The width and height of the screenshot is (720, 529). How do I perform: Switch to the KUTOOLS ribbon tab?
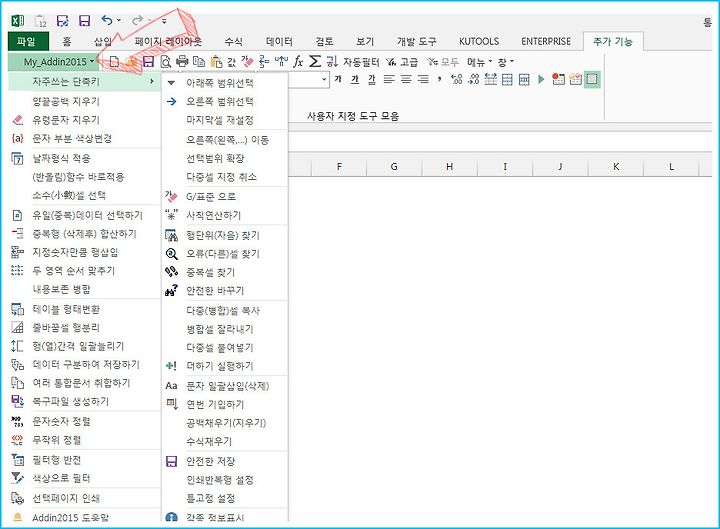pyautogui.click(x=479, y=41)
